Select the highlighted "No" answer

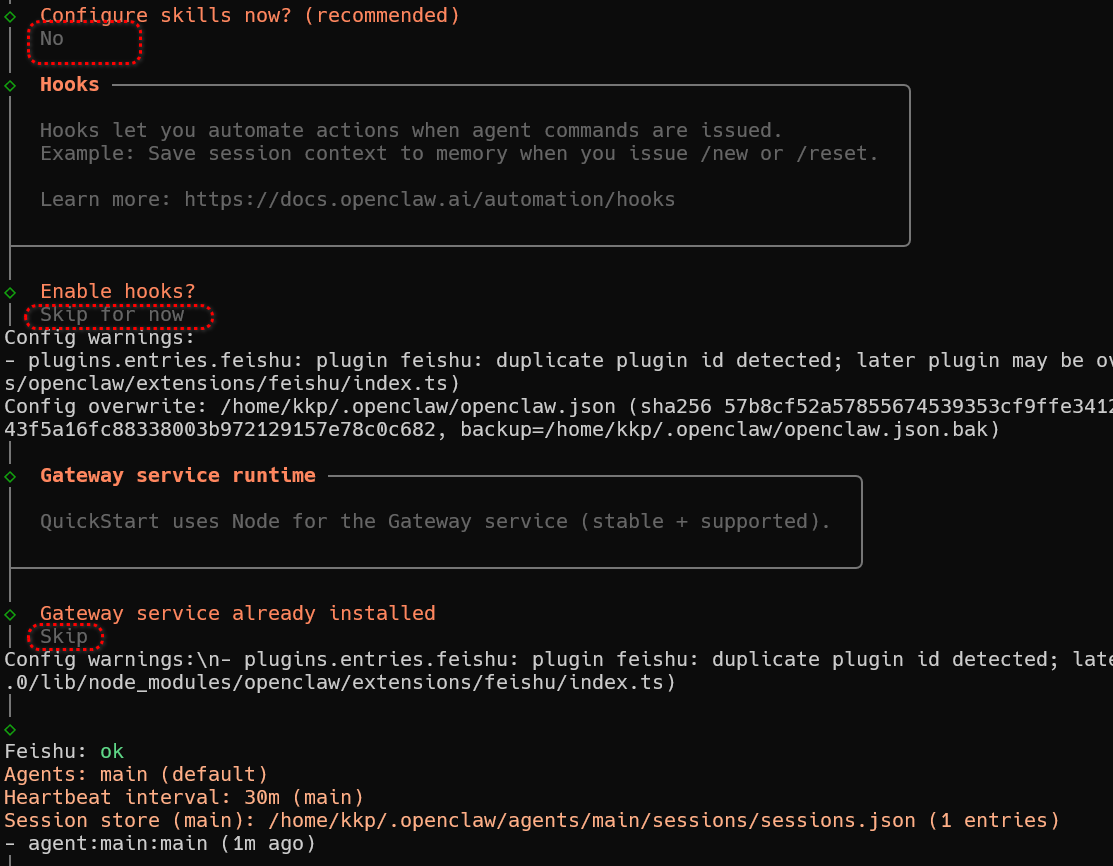(52, 39)
